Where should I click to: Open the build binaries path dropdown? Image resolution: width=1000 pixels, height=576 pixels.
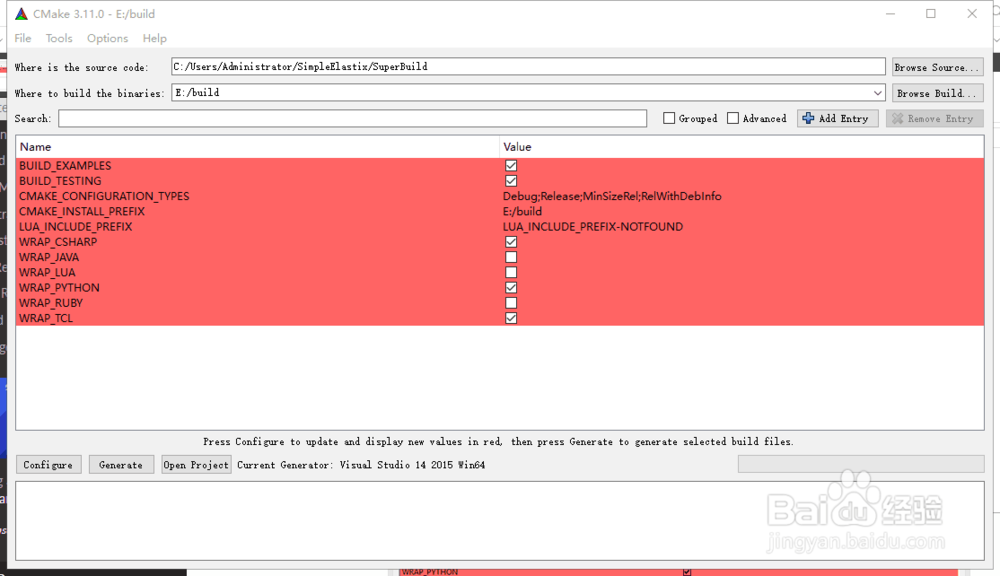click(x=877, y=92)
